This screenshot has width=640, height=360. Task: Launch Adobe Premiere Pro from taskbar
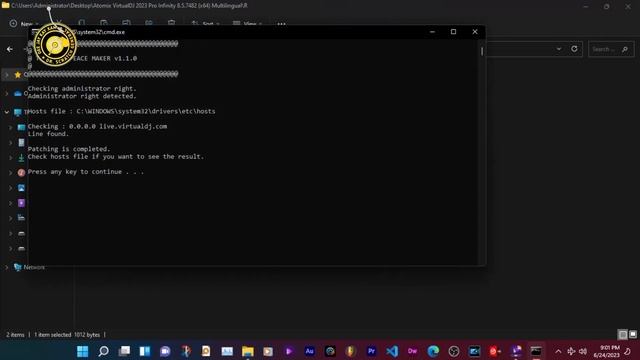click(371, 351)
